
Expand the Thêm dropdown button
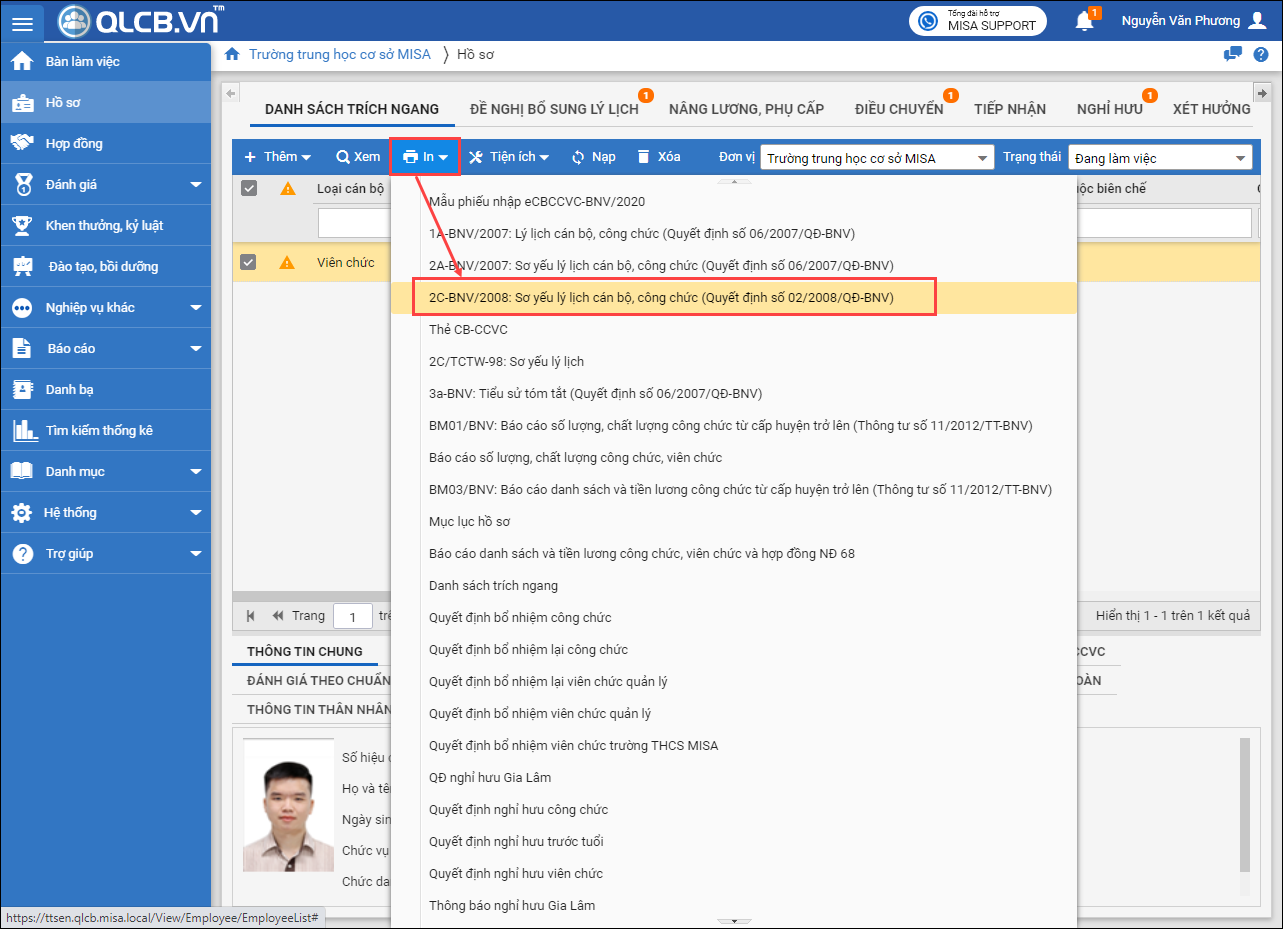[x=278, y=157]
